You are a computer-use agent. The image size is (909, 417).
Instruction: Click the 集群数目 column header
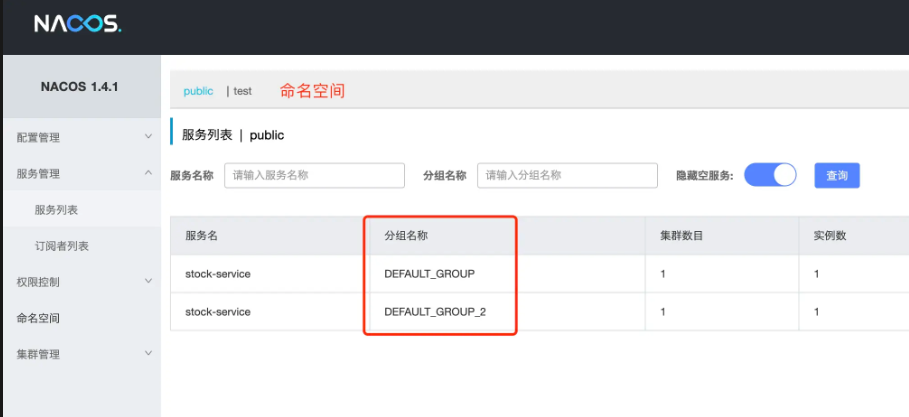tap(681, 235)
